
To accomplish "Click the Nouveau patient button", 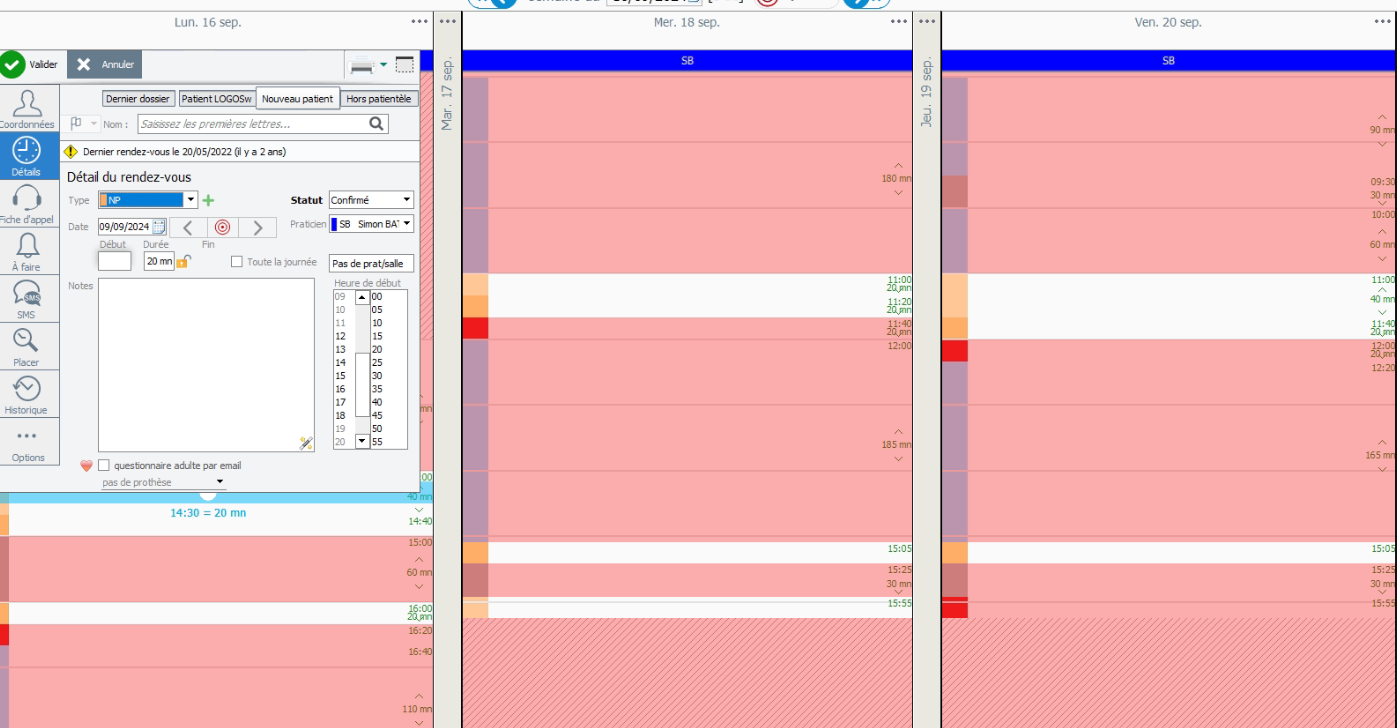I will [297, 99].
